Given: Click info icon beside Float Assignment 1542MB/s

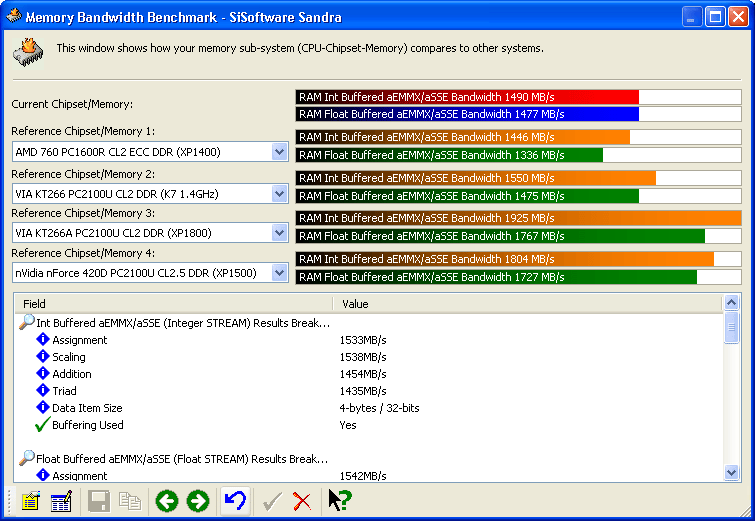Looking at the screenshot, I should [x=43, y=475].
